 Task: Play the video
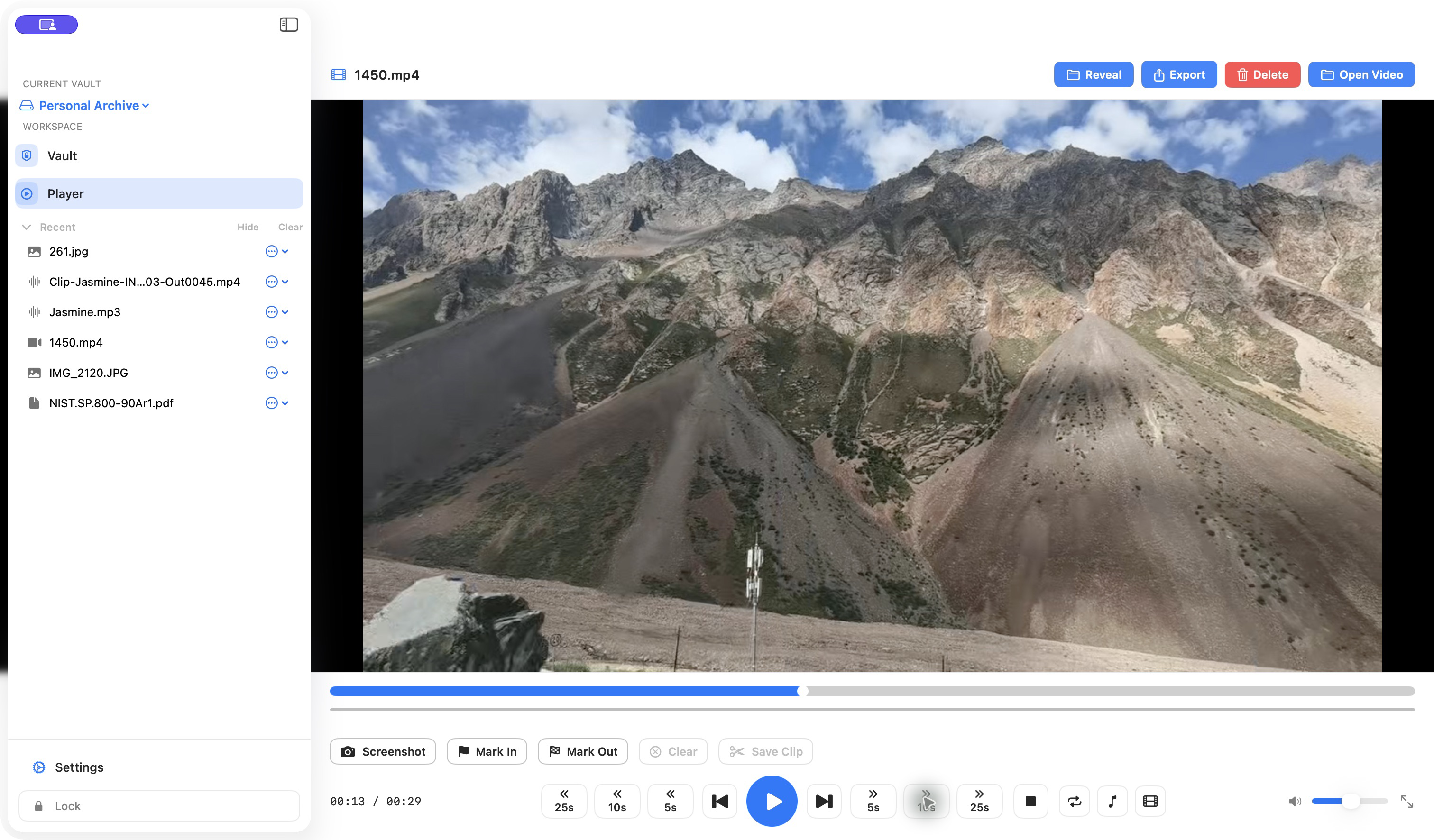(x=772, y=801)
